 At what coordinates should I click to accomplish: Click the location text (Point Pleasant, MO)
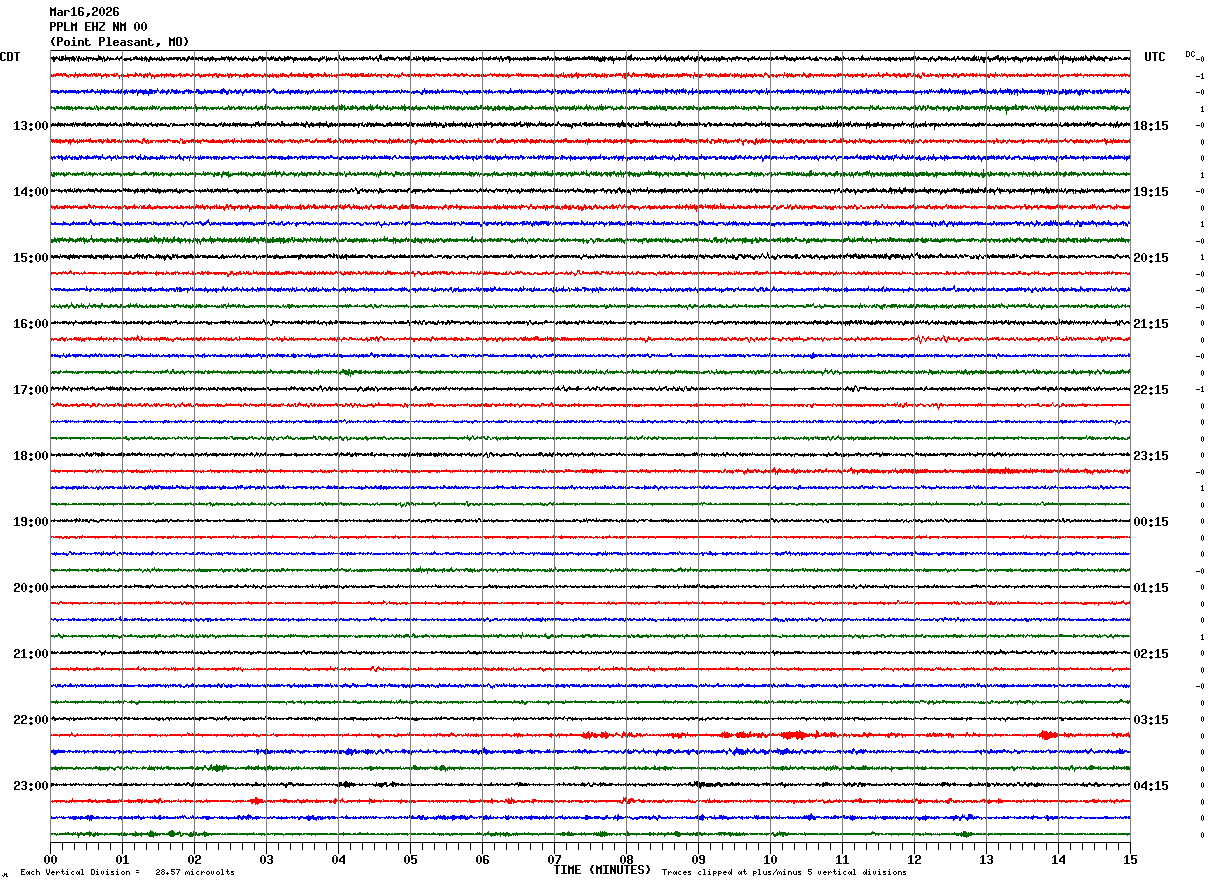tap(119, 42)
